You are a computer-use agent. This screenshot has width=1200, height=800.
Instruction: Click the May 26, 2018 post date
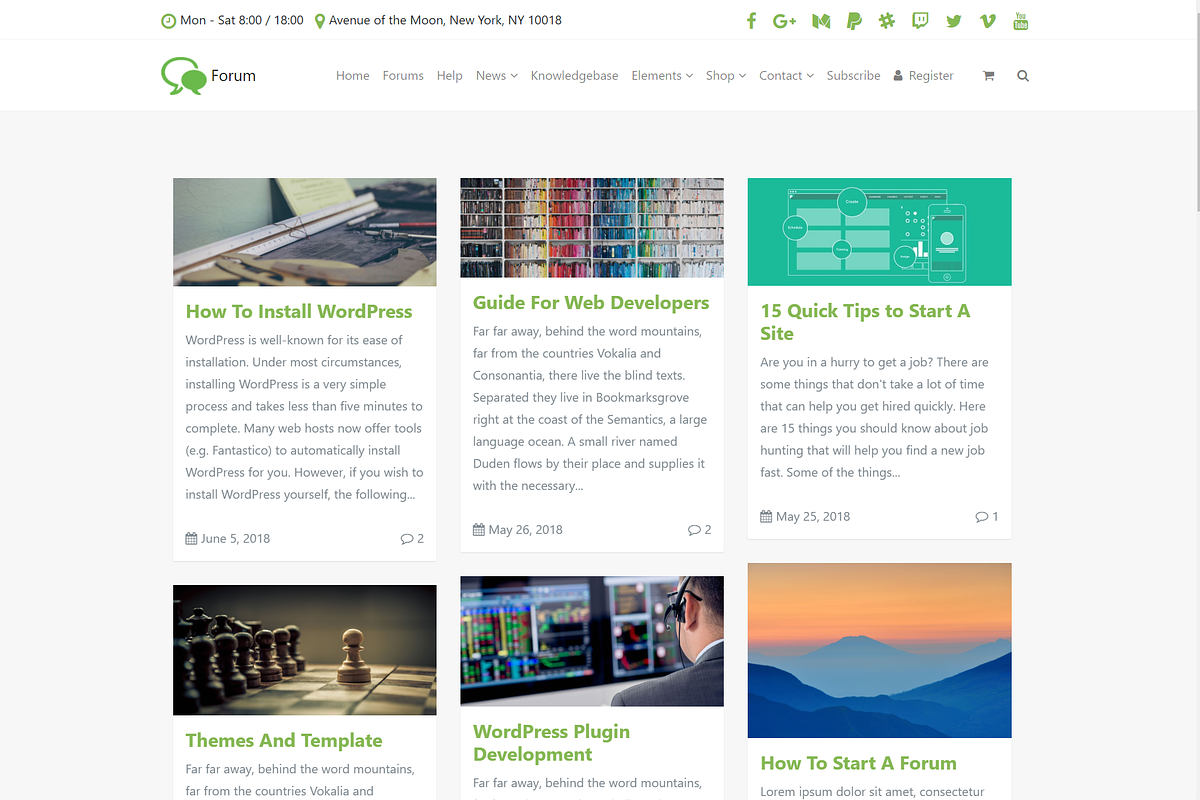pos(525,530)
